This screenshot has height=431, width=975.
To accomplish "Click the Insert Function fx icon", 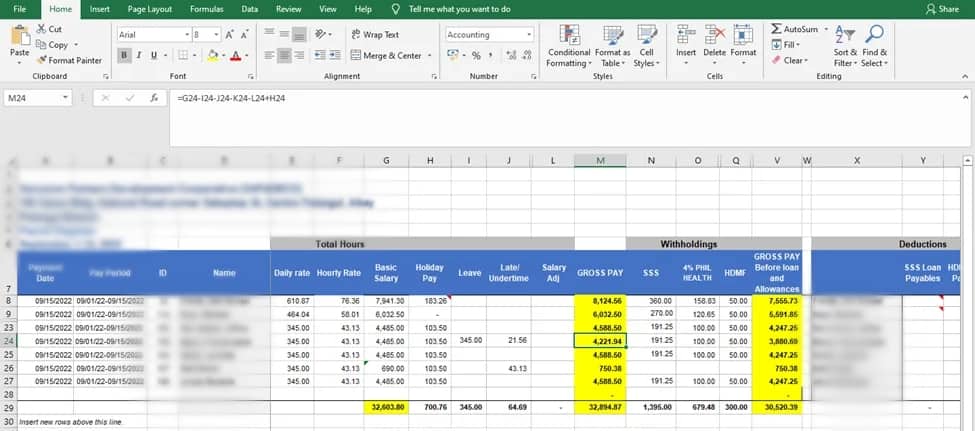I will pyautogui.click(x=154, y=98).
